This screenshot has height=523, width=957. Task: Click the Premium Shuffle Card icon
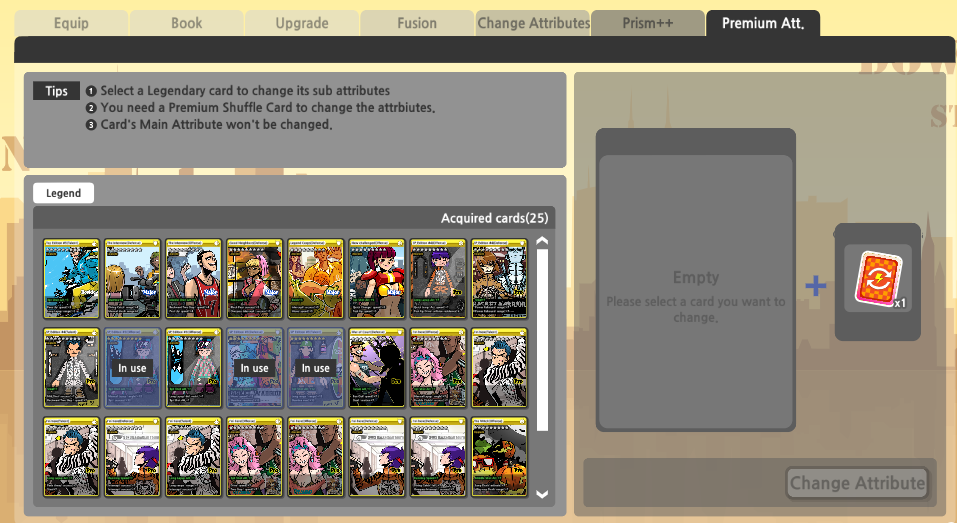pos(878,279)
